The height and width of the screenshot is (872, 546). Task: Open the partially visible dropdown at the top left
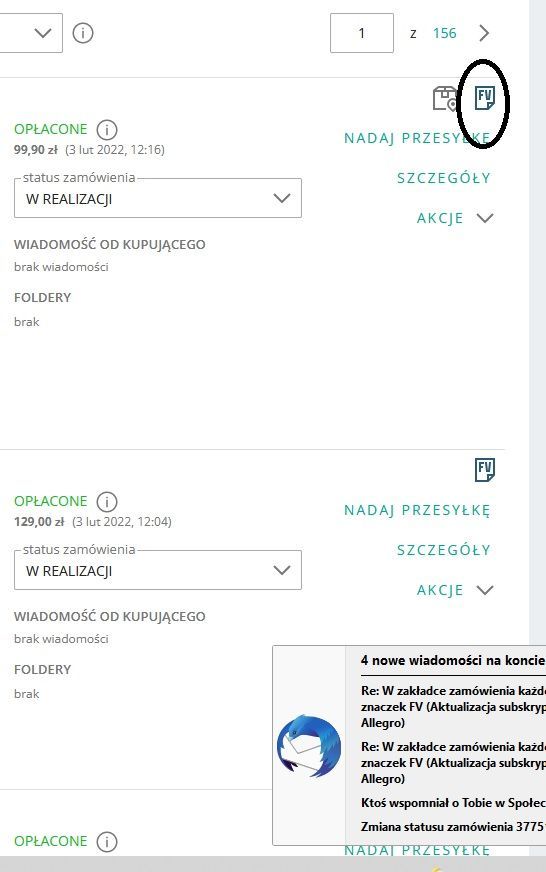point(31,33)
